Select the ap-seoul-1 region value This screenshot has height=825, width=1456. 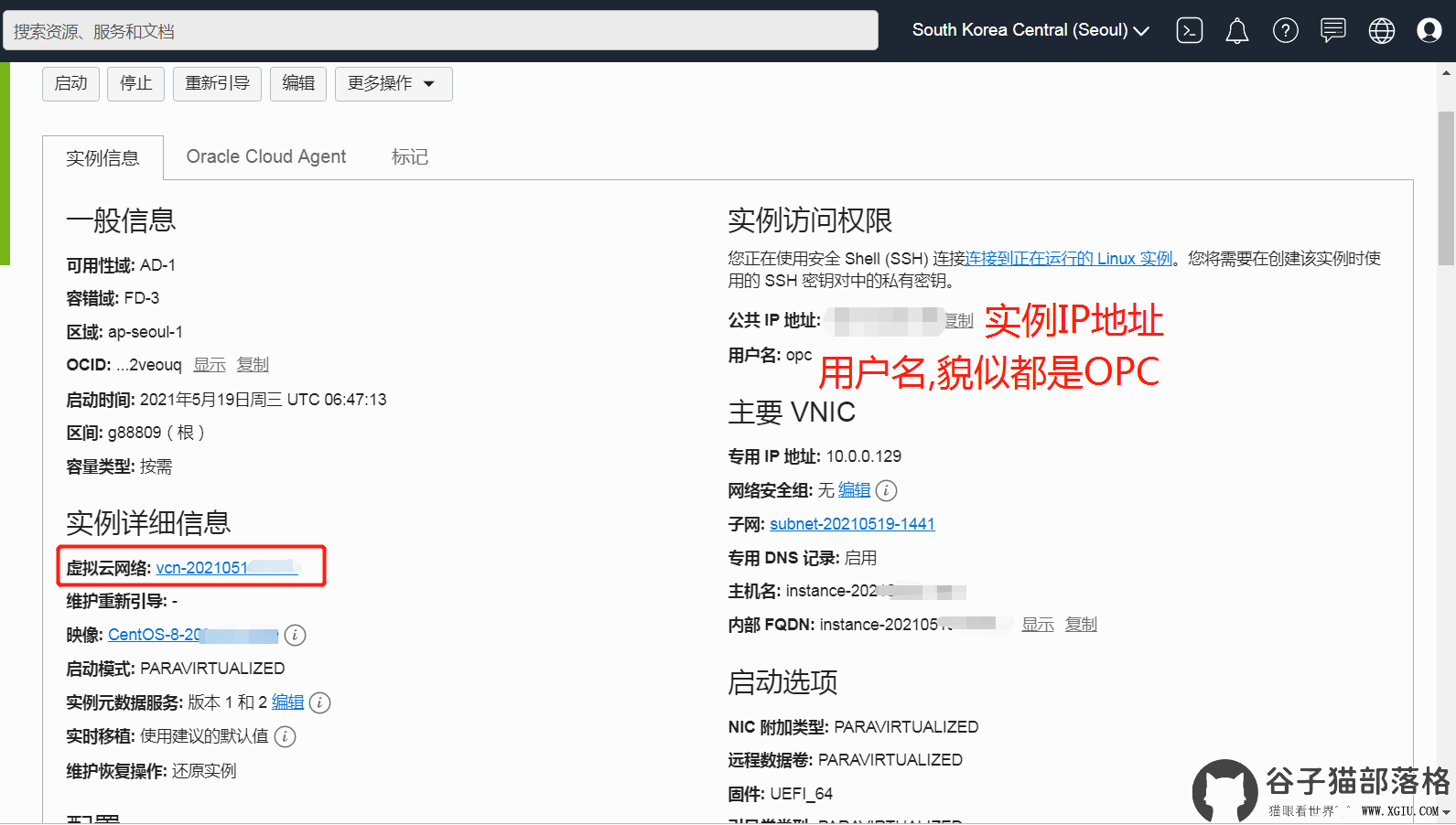146,332
